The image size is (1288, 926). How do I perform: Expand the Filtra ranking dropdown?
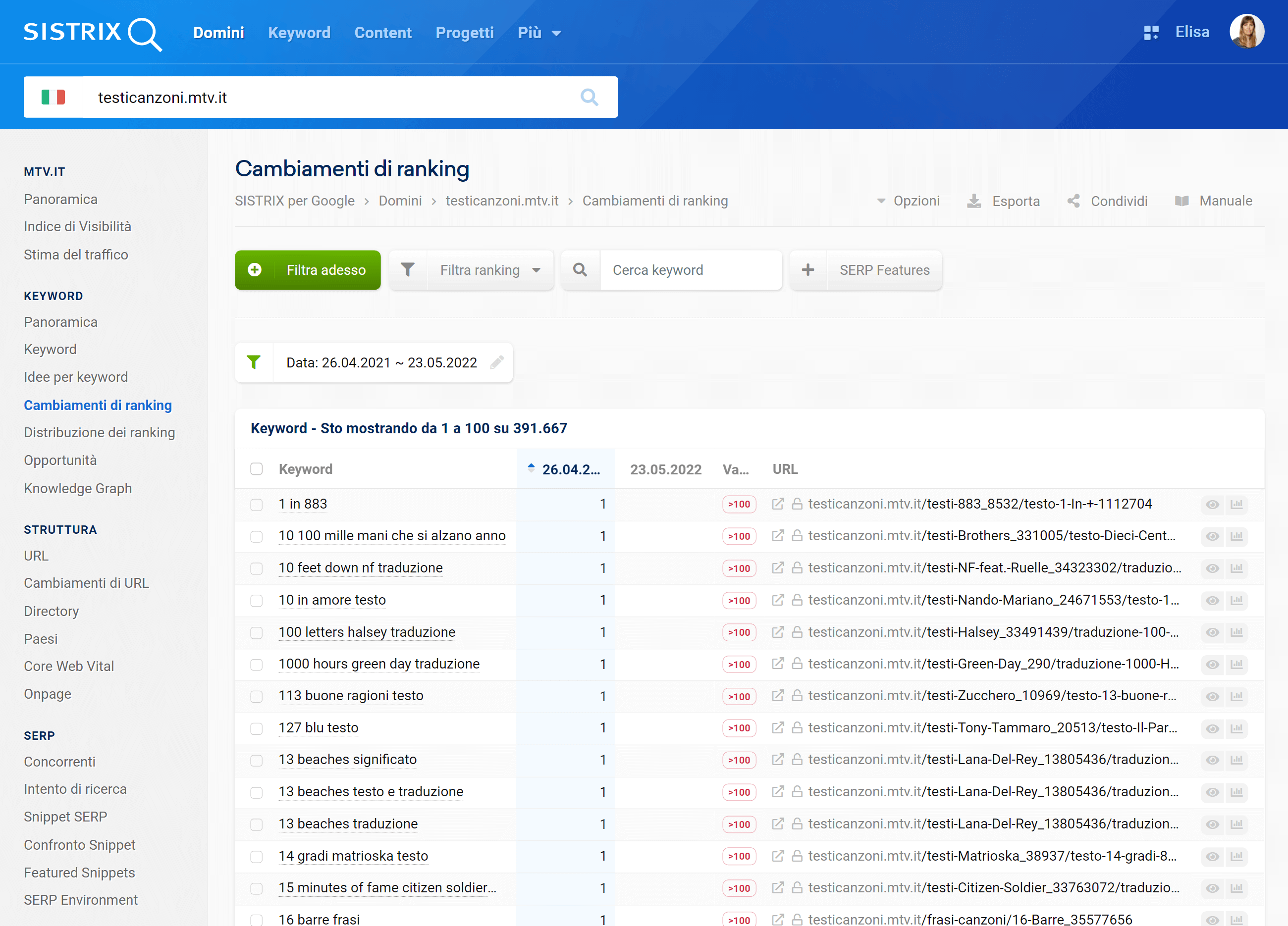click(x=487, y=270)
